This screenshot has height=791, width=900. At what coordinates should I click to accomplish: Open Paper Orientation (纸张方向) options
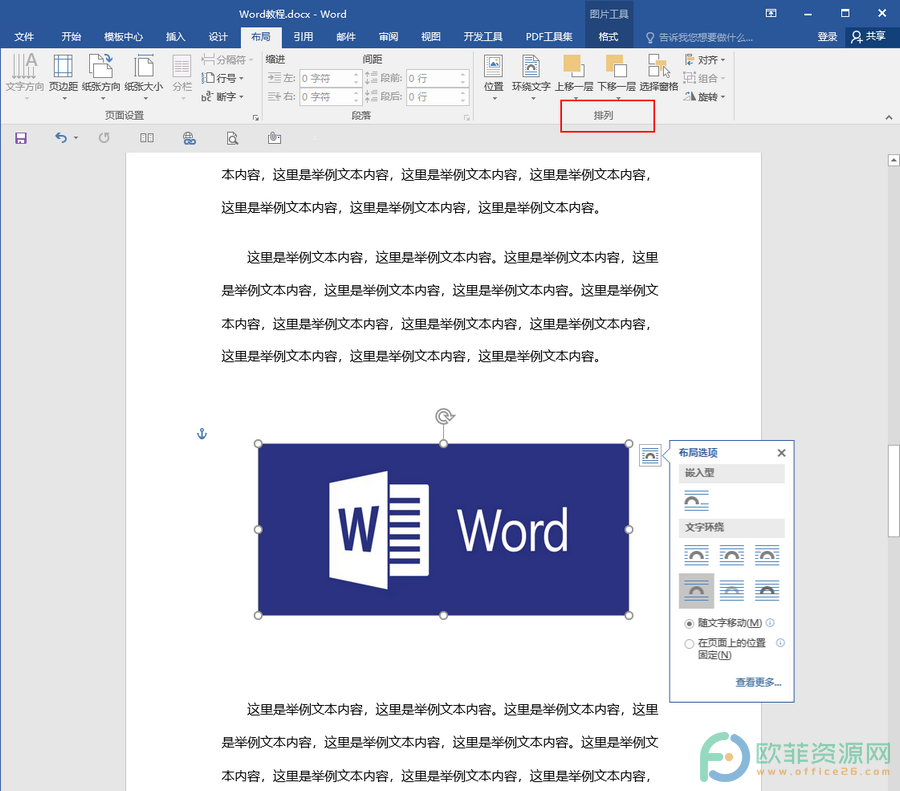tap(101, 76)
